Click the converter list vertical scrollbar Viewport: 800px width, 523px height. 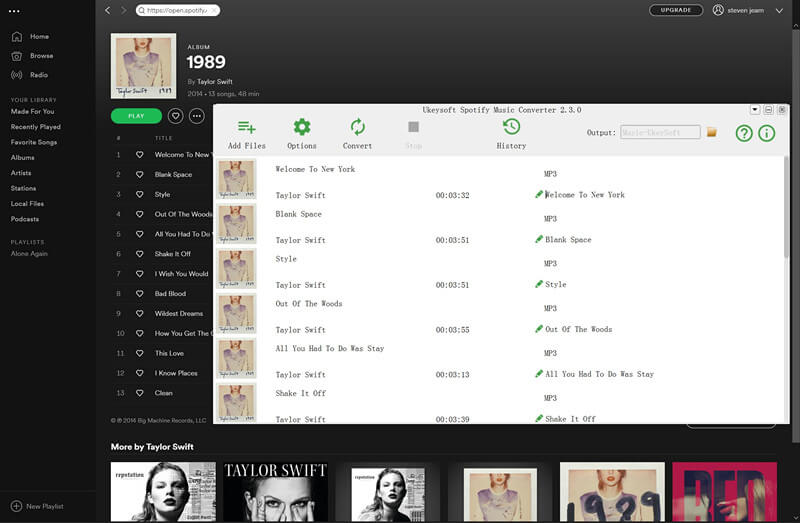(x=786, y=207)
